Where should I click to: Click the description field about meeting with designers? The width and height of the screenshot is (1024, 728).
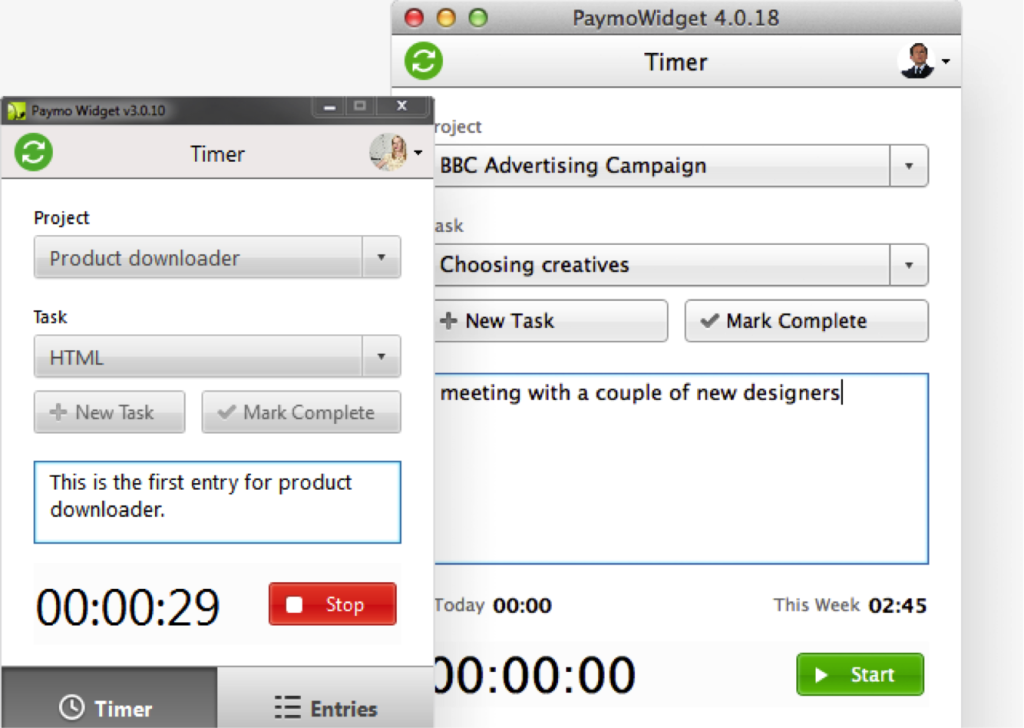tap(681, 469)
